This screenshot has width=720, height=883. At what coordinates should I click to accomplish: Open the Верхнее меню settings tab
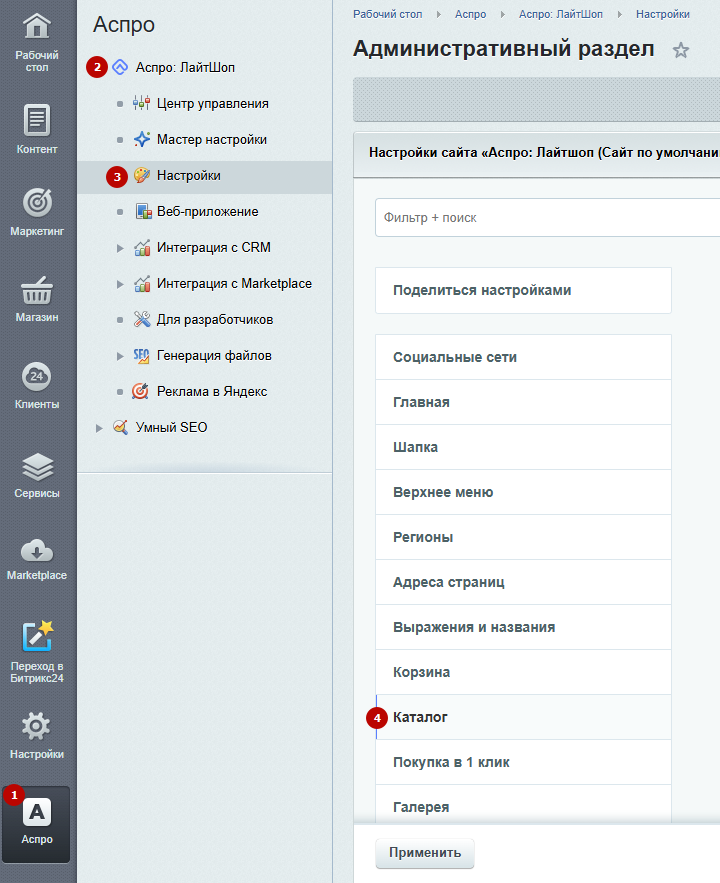point(523,492)
